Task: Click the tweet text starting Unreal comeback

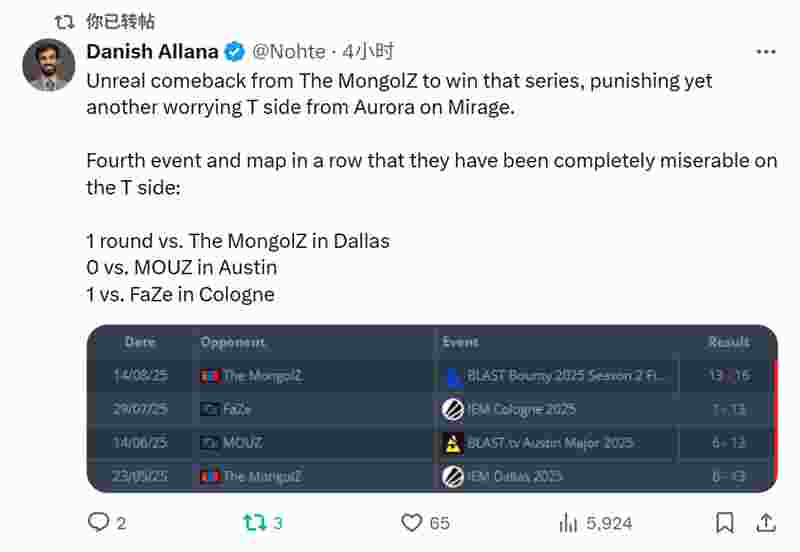Action: (399, 94)
